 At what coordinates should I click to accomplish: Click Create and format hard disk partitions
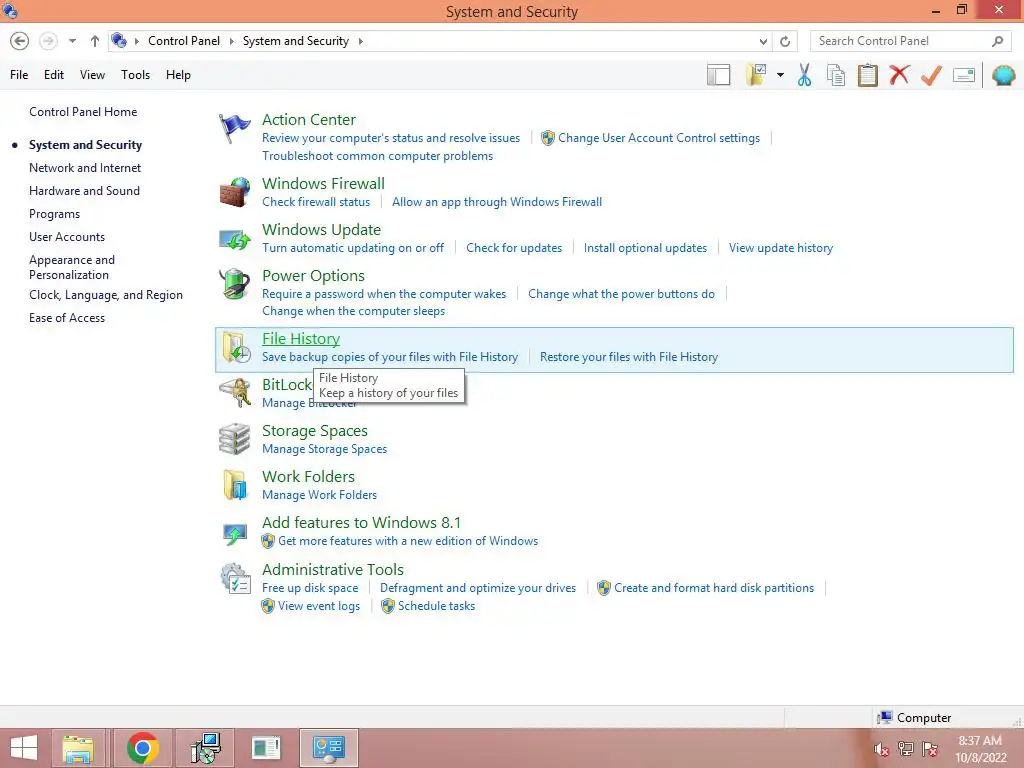pyautogui.click(x=714, y=588)
